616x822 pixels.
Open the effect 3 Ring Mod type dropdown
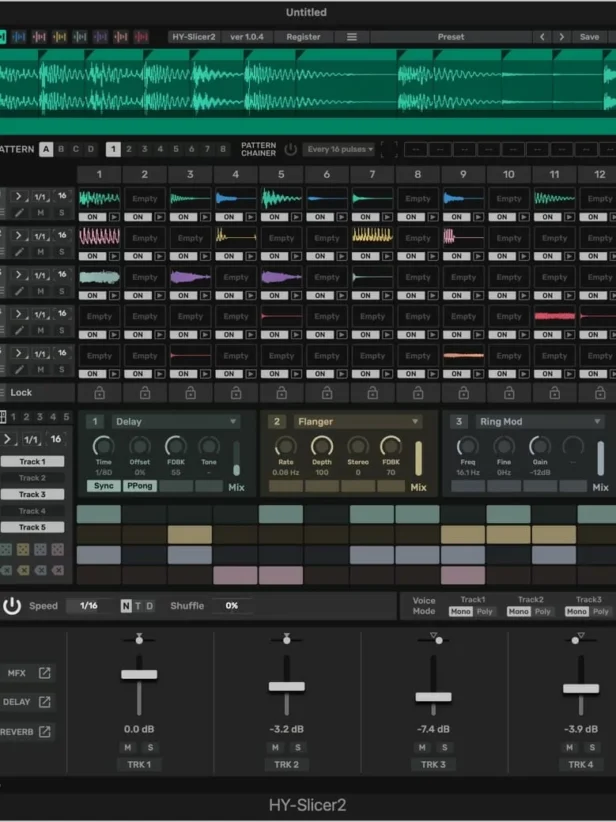539,421
